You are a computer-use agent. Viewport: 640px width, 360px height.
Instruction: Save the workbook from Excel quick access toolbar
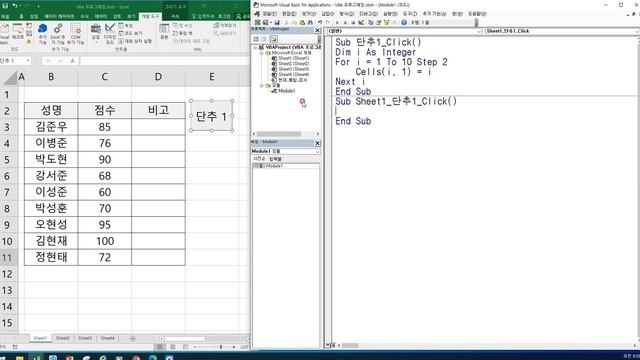tap(5, 6)
